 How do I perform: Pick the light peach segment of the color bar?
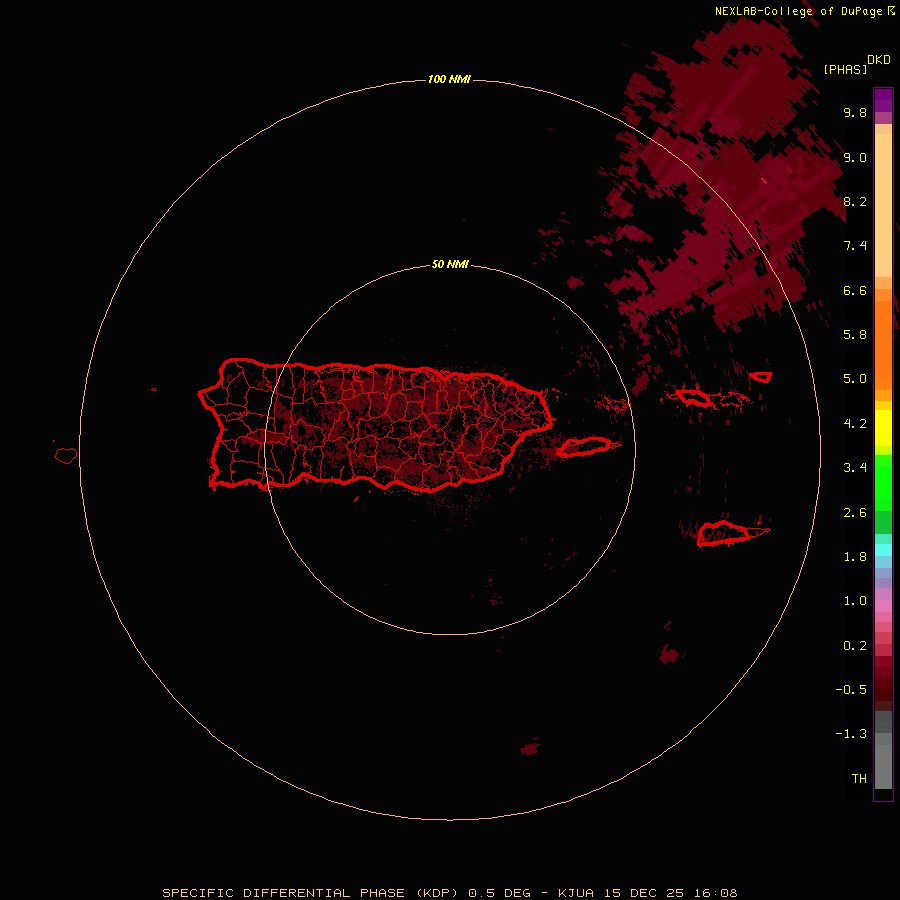[883, 205]
